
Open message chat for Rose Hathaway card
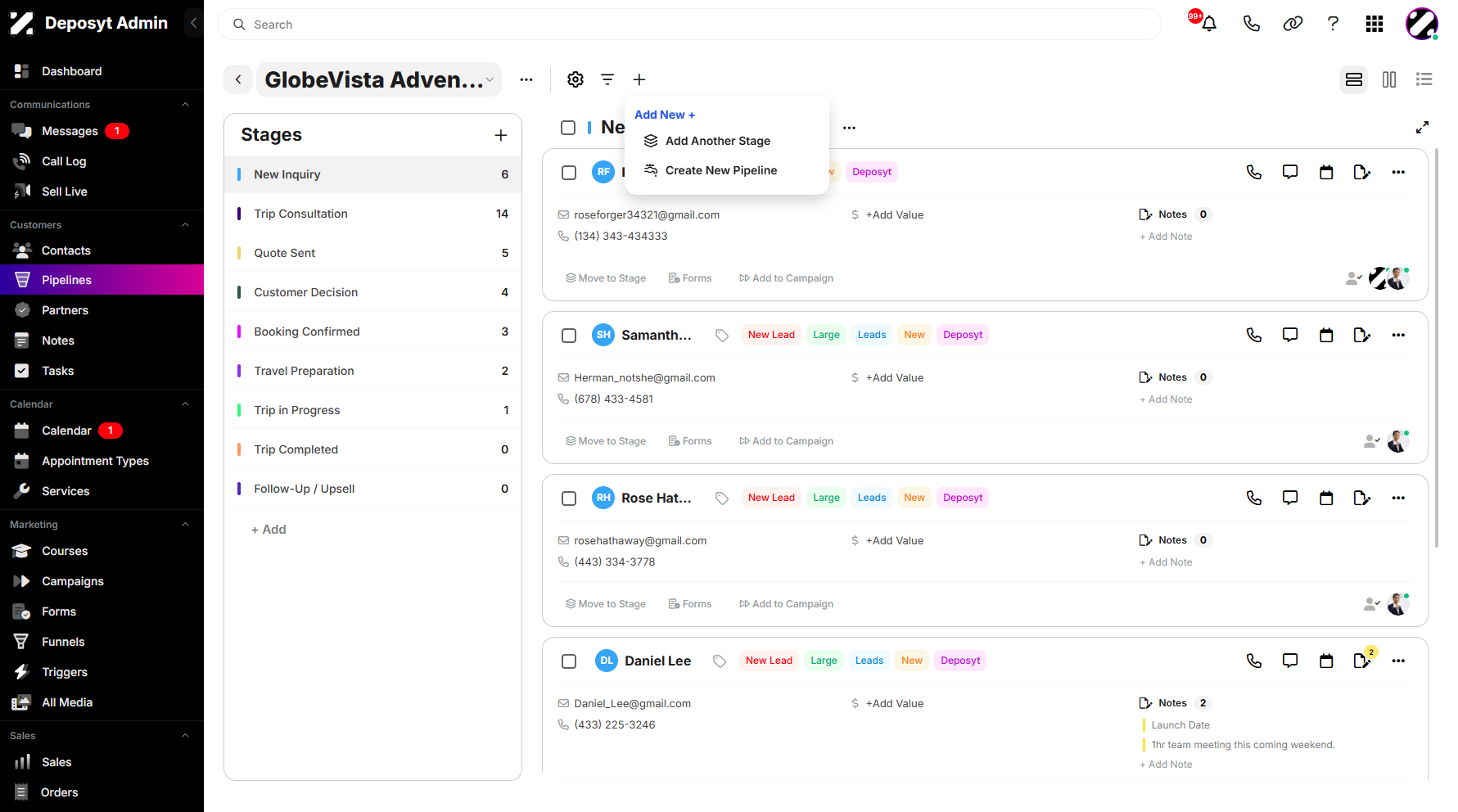pos(1290,498)
